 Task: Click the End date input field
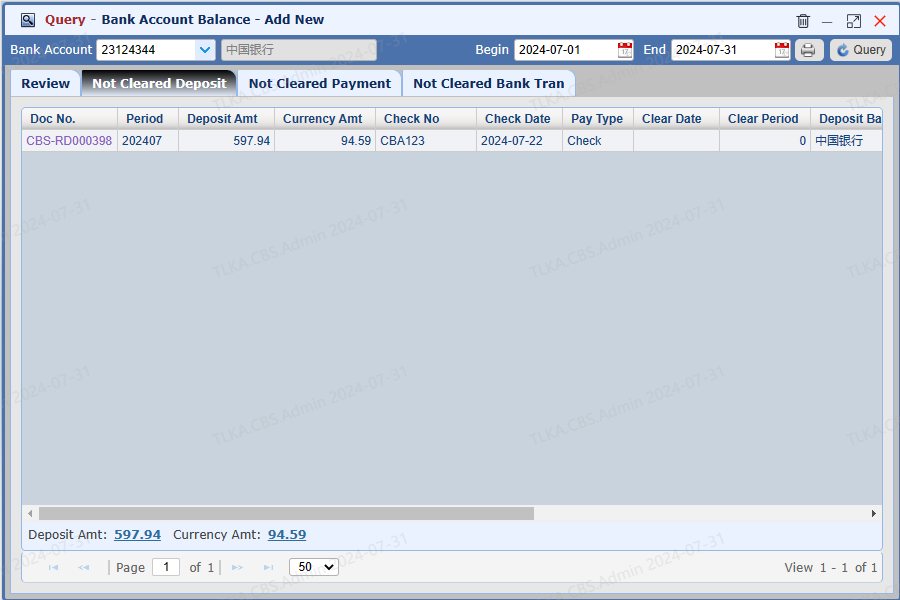coord(723,50)
